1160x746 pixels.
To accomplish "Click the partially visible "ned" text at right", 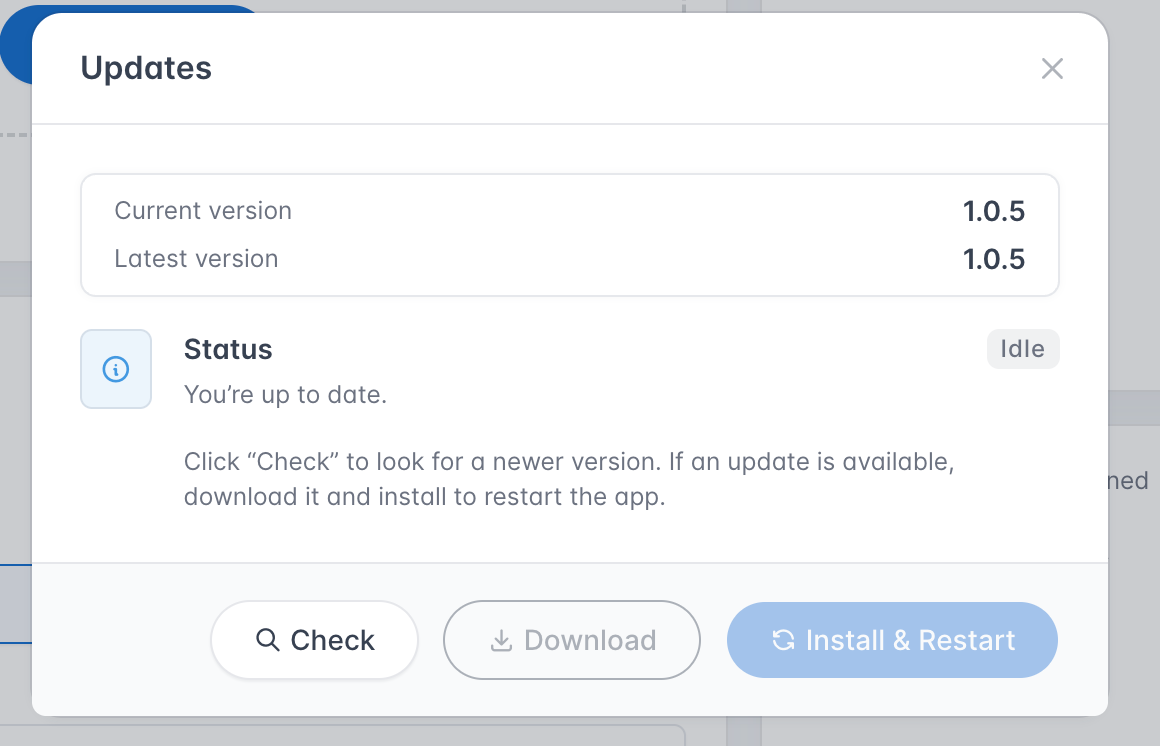I will pos(1128,480).
